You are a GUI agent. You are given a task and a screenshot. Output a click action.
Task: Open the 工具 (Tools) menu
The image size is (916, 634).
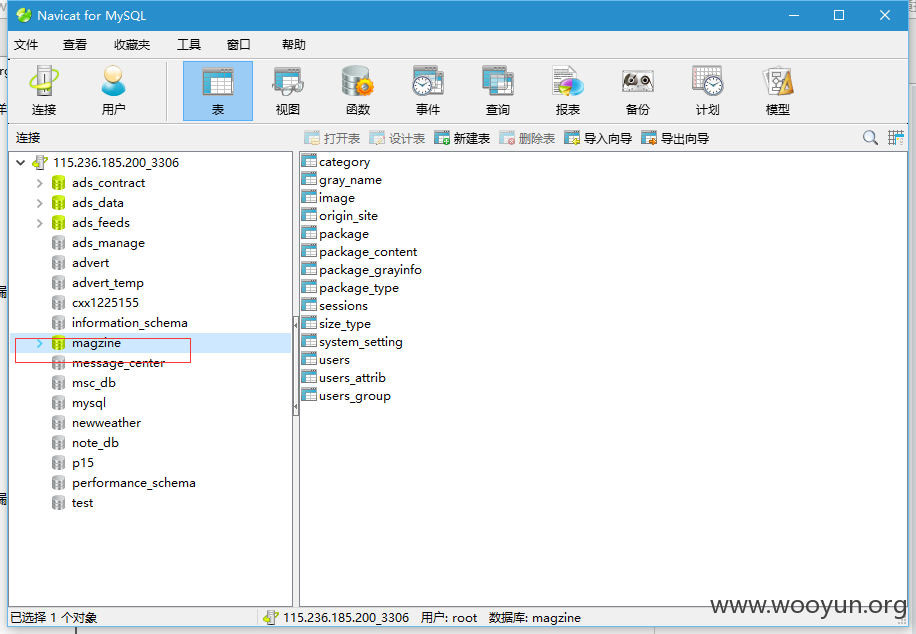click(x=189, y=44)
